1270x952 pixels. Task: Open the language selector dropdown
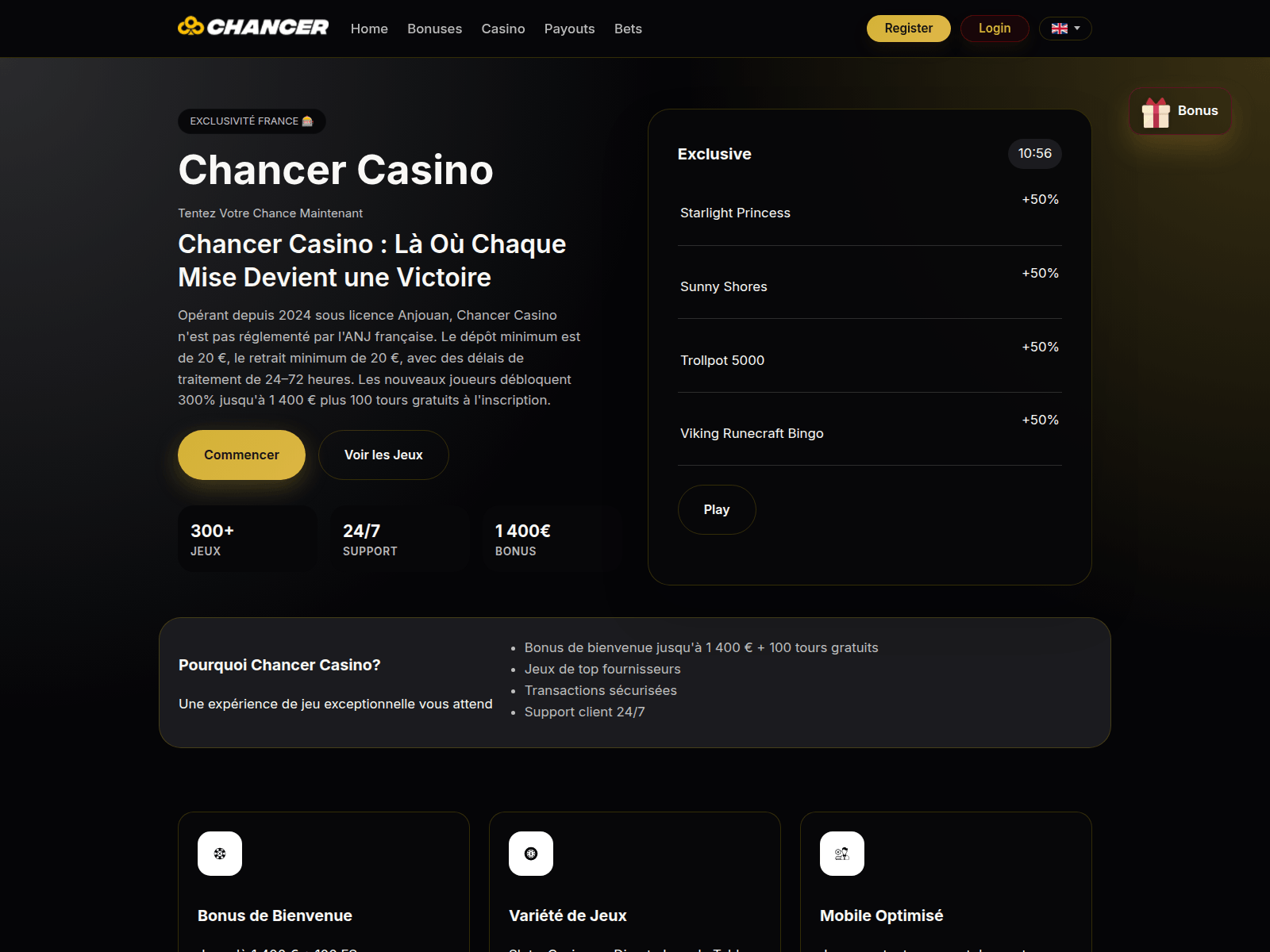tap(1065, 29)
